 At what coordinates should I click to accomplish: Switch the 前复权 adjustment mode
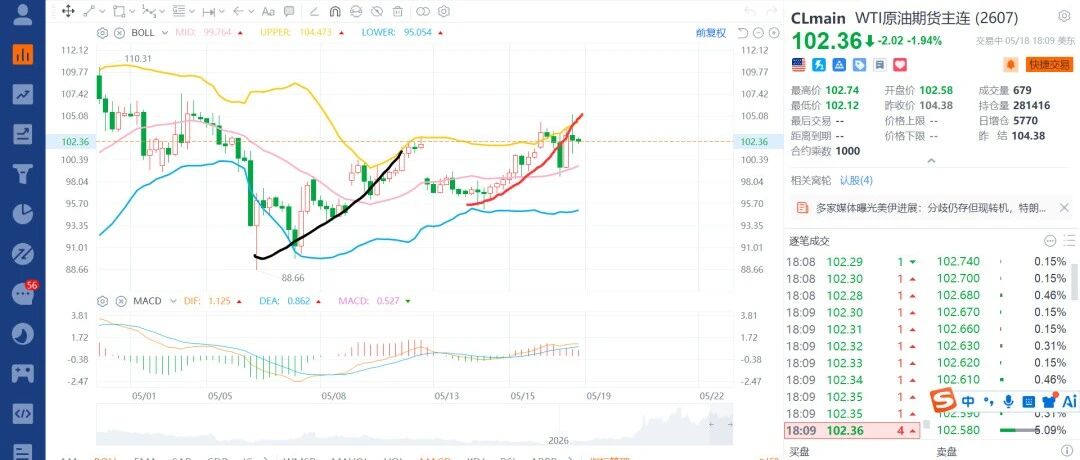point(711,32)
